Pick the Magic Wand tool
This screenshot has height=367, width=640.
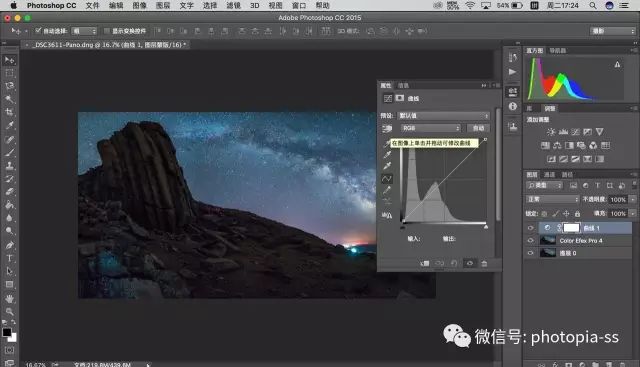pyautogui.click(x=9, y=99)
